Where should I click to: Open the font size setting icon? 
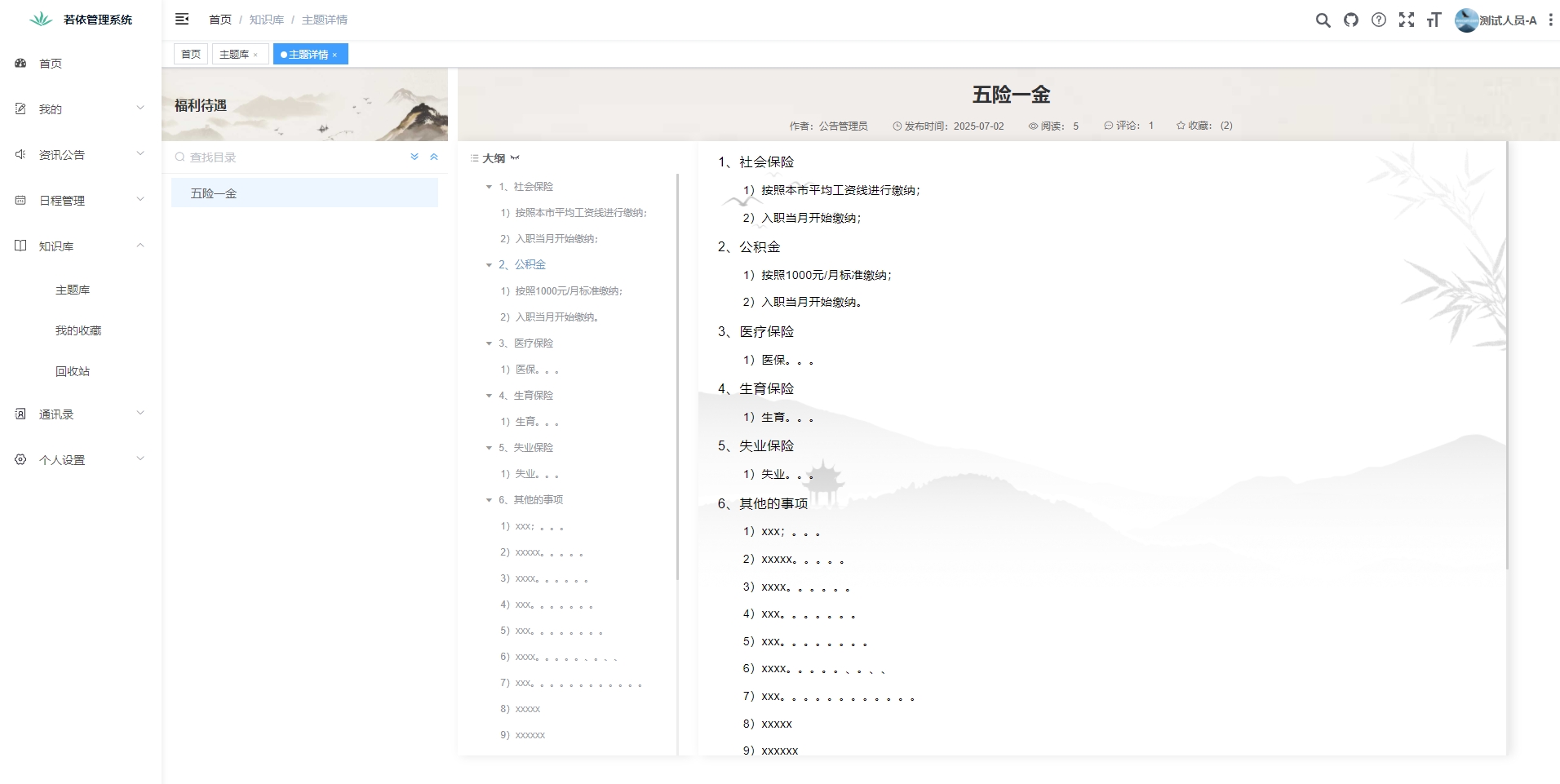(1434, 20)
